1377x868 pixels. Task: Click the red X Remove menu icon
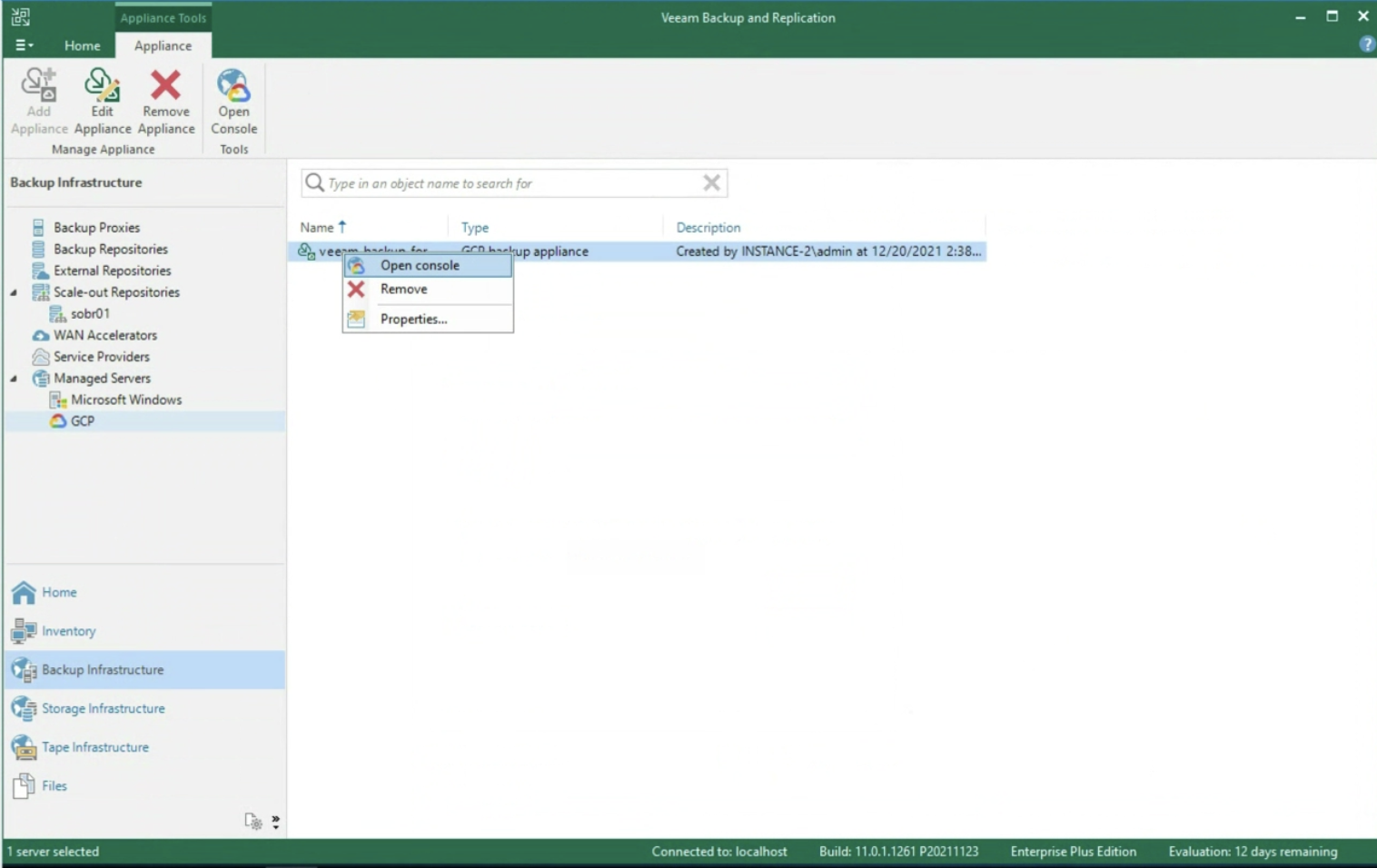(x=356, y=289)
